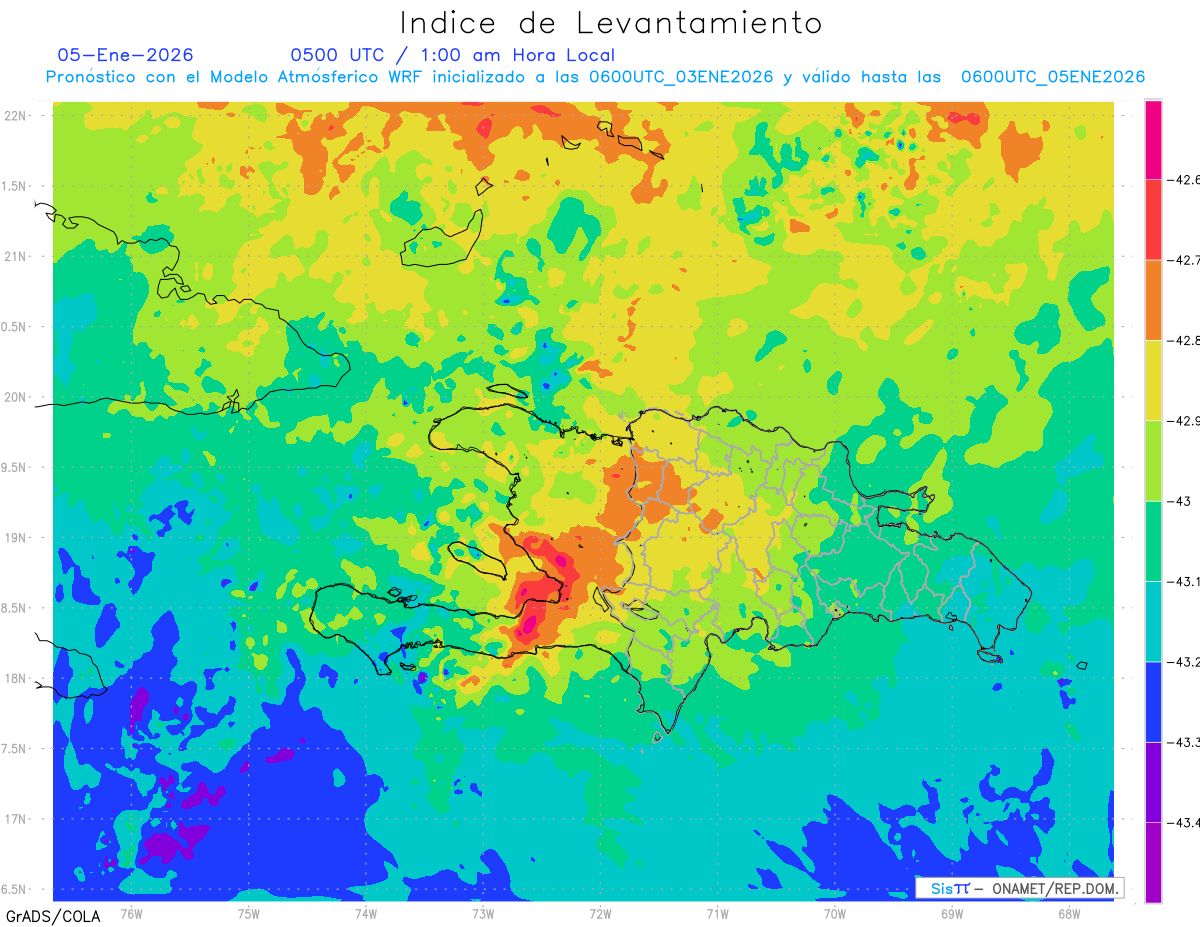Select the "69W" longitude label
This screenshot has height=927, width=1200.
point(951,913)
